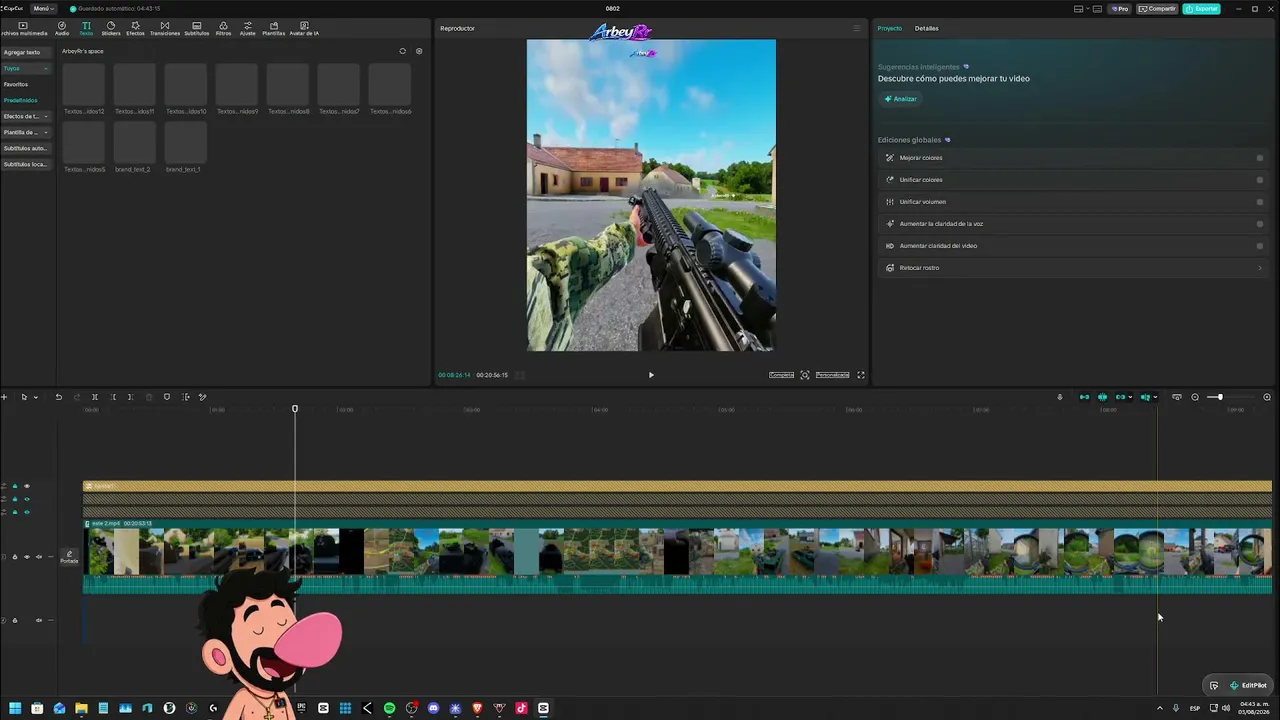Click the Exportar button
The height and width of the screenshot is (720, 1280).
tap(1201, 9)
